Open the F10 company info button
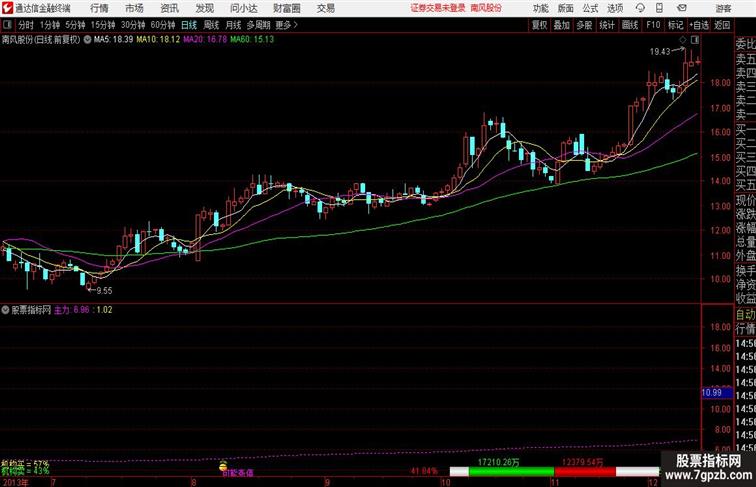 coord(653,25)
